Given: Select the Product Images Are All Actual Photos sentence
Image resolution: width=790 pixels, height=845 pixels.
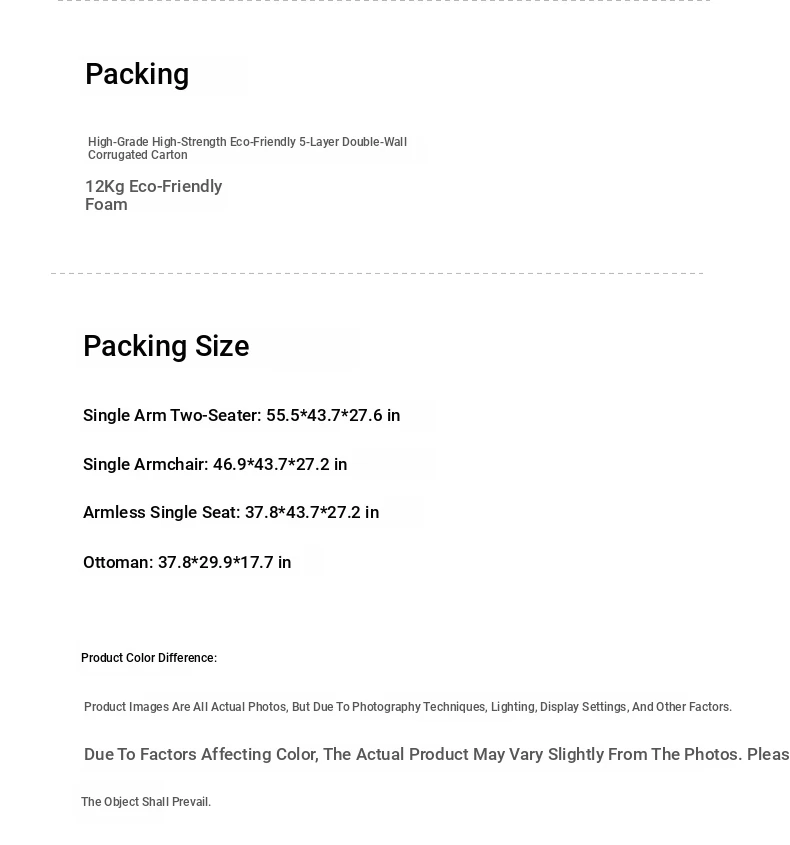Looking at the screenshot, I should click(x=408, y=707).
